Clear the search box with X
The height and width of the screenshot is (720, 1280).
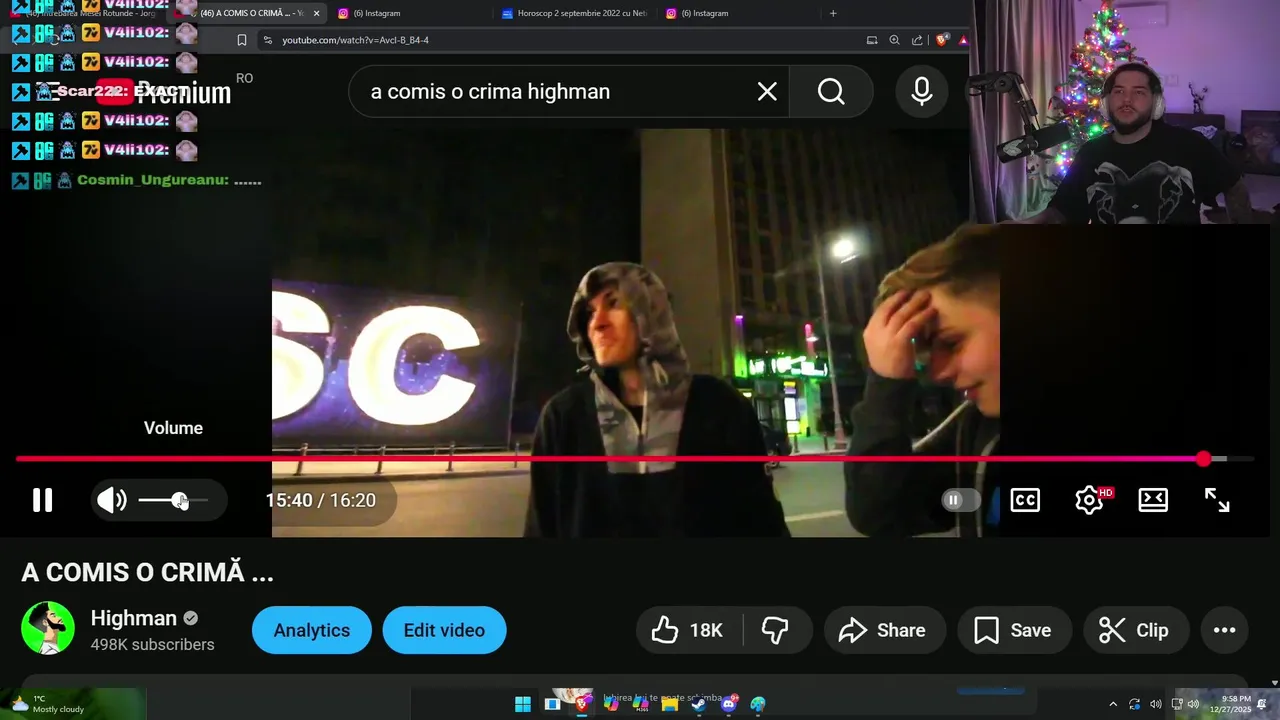click(x=767, y=92)
